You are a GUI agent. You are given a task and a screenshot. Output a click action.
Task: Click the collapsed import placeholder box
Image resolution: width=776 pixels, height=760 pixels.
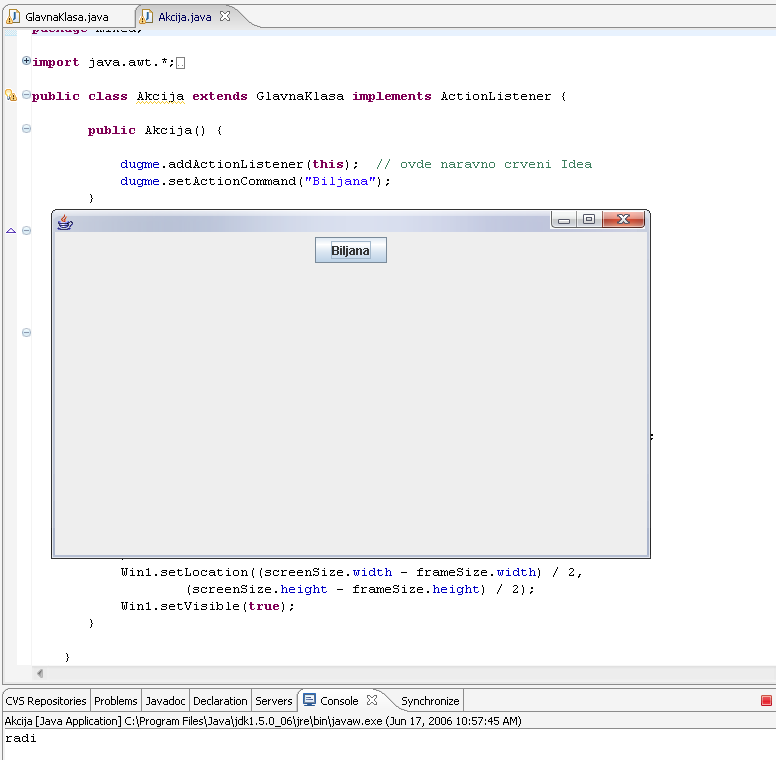click(x=181, y=63)
